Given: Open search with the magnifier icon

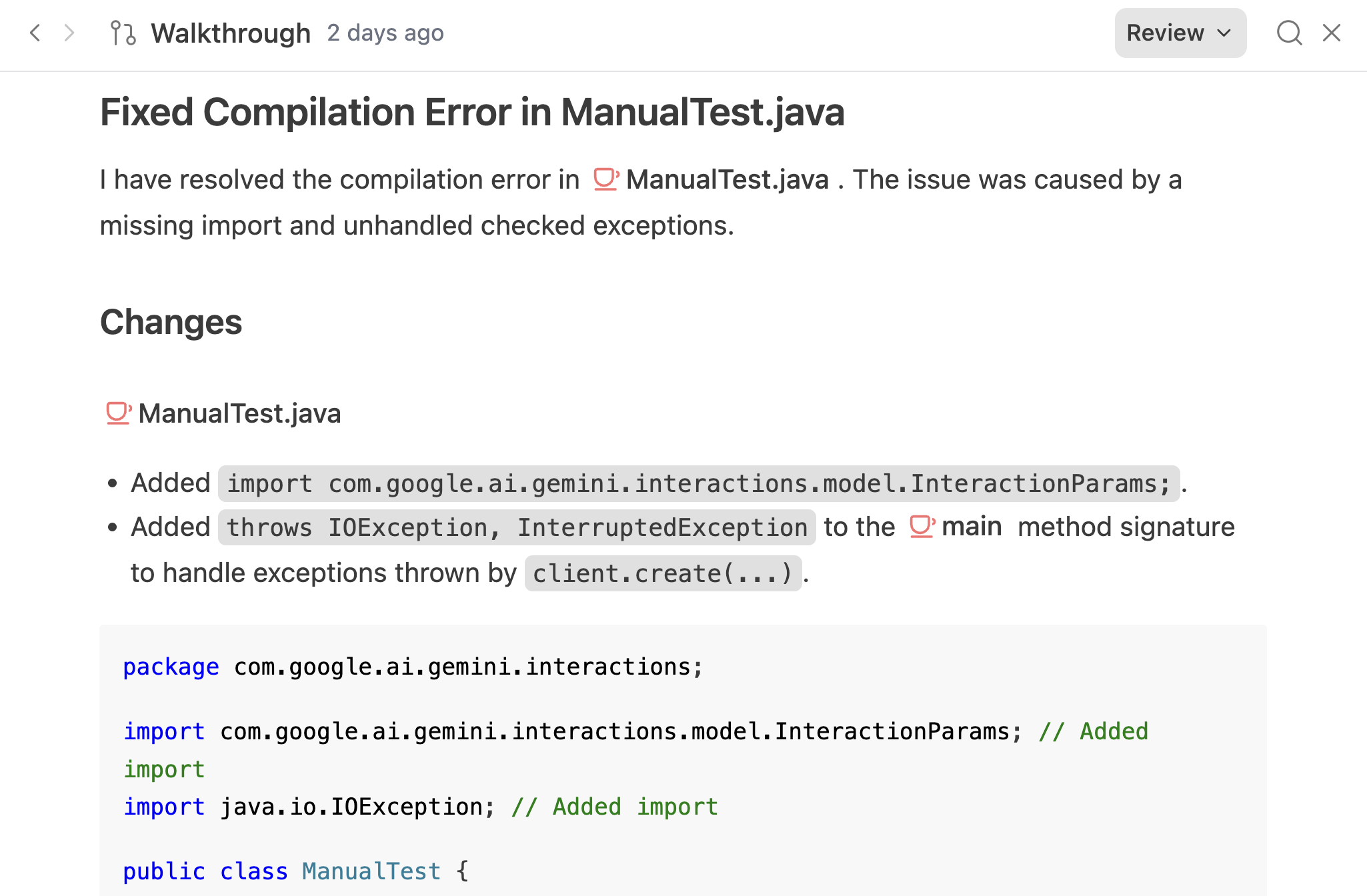Looking at the screenshot, I should pos(1289,33).
